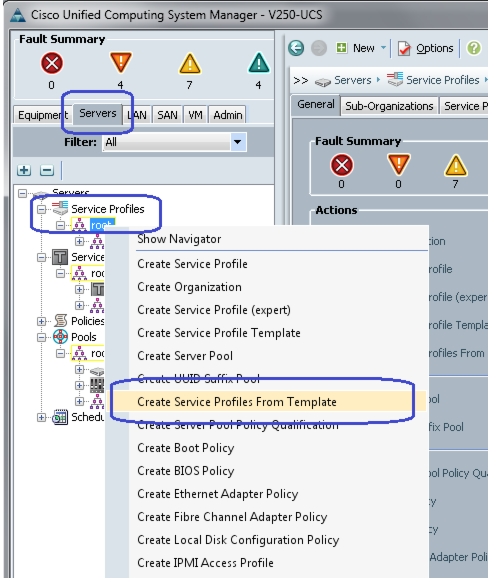
Task: Click the critical faults red X icon
Action: (52, 63)
